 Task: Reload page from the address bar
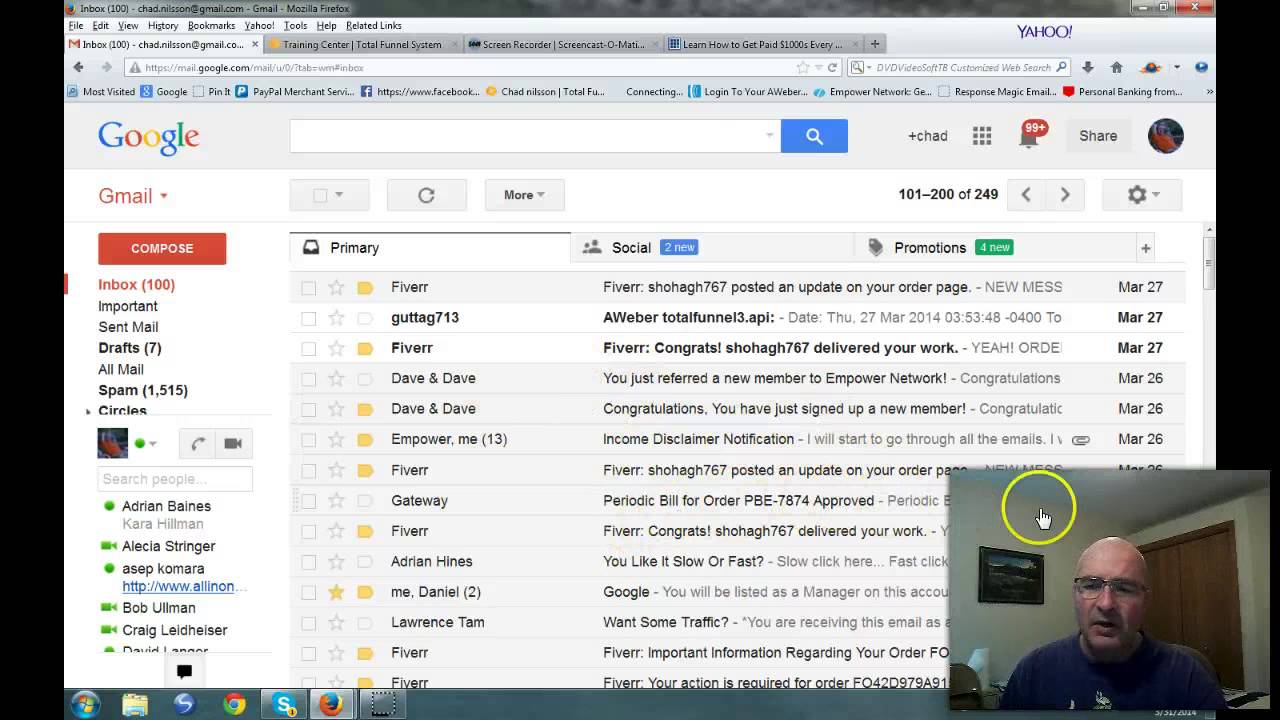click(x=832, y=67)
